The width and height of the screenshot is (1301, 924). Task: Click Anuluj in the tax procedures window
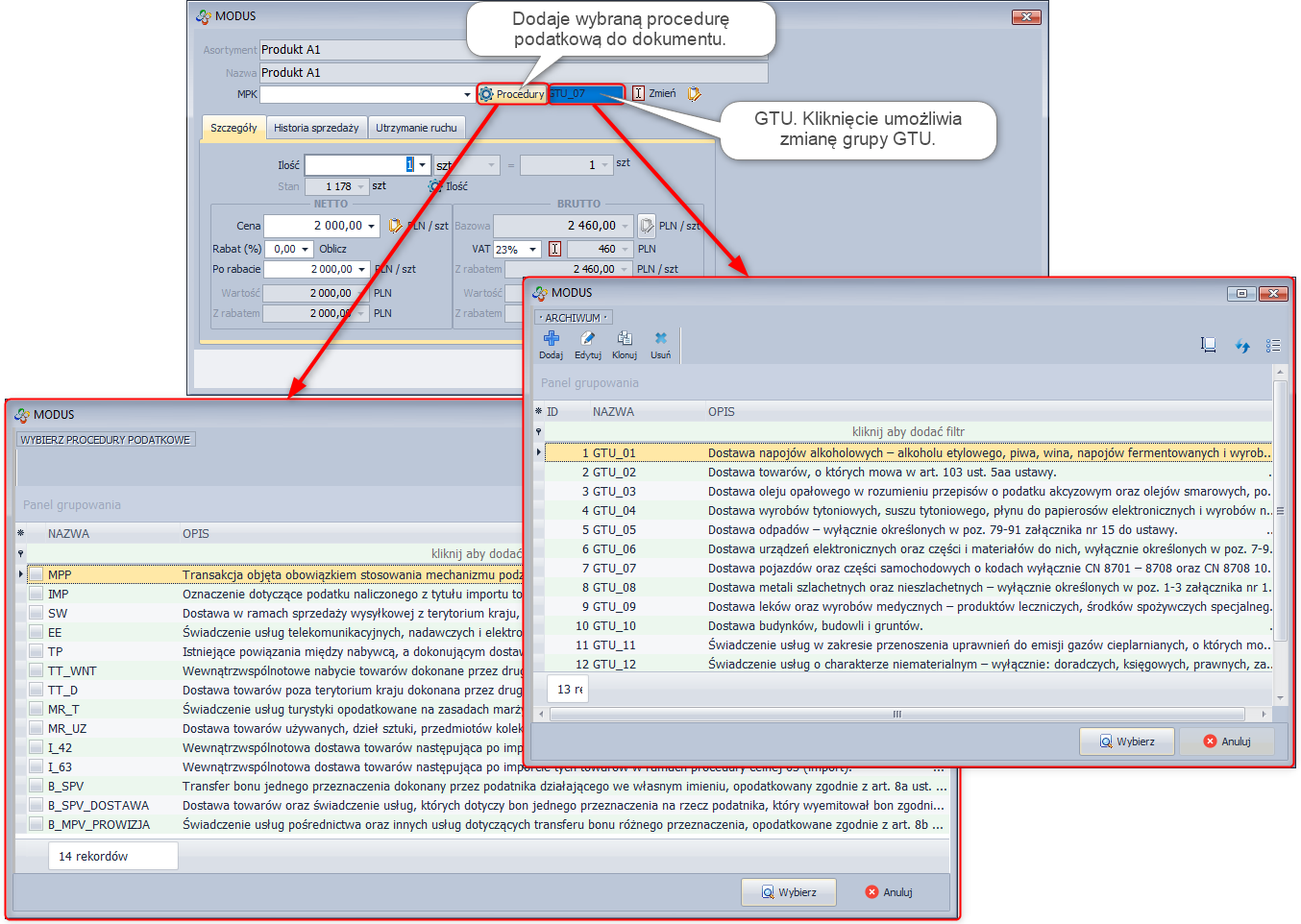[889, 892]
